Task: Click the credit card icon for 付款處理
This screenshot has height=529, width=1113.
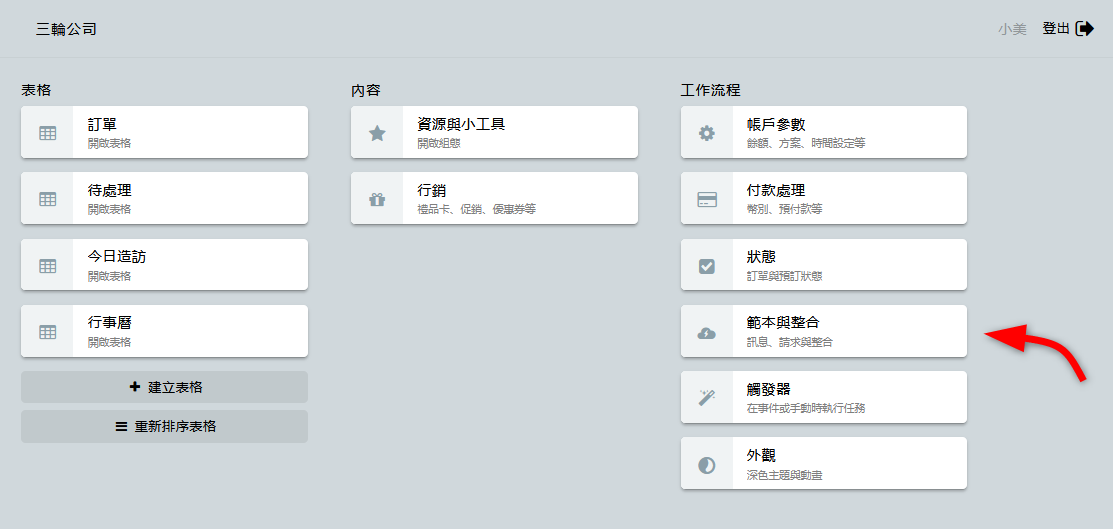Action: pyautogui.click(x=707, y=198)
